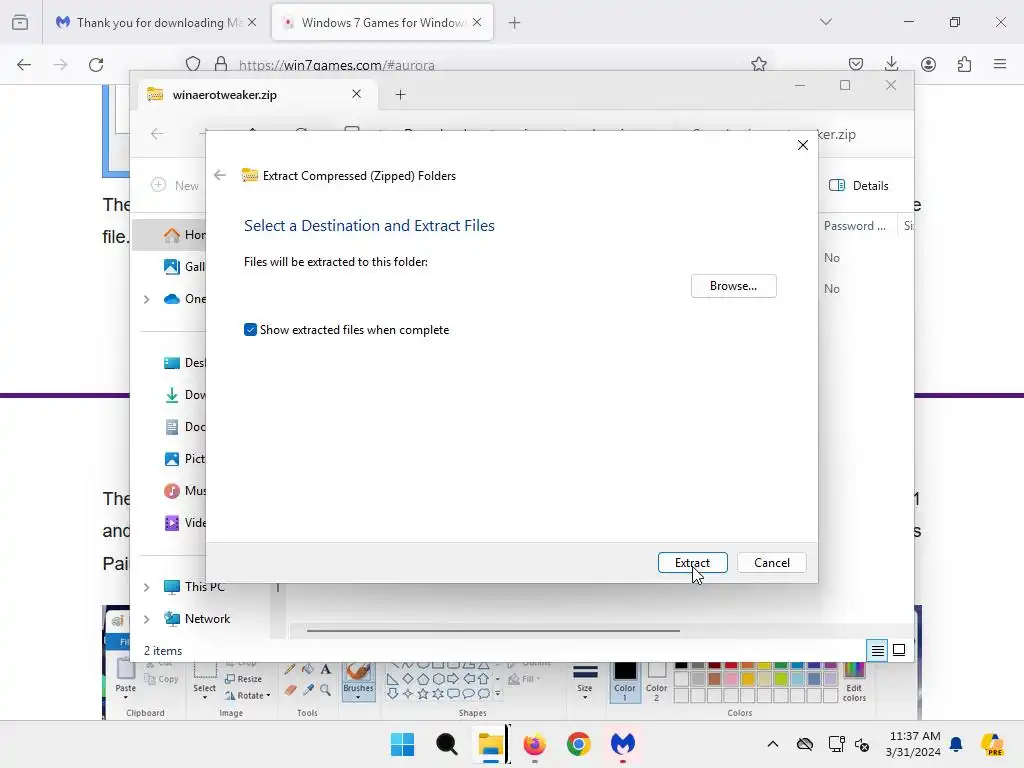Open Downloads folder in sidebar

coord(185,394)
